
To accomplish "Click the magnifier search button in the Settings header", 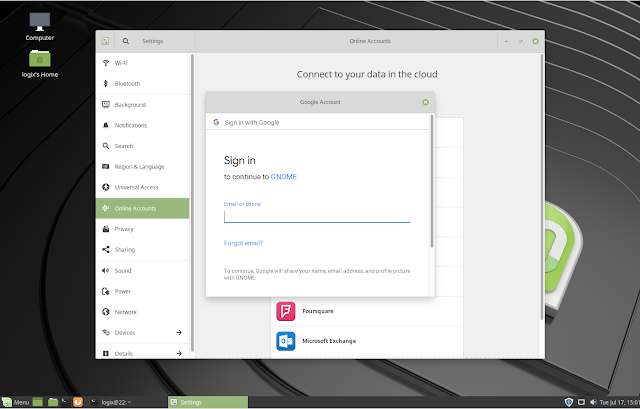I will [x=126, y=41].
